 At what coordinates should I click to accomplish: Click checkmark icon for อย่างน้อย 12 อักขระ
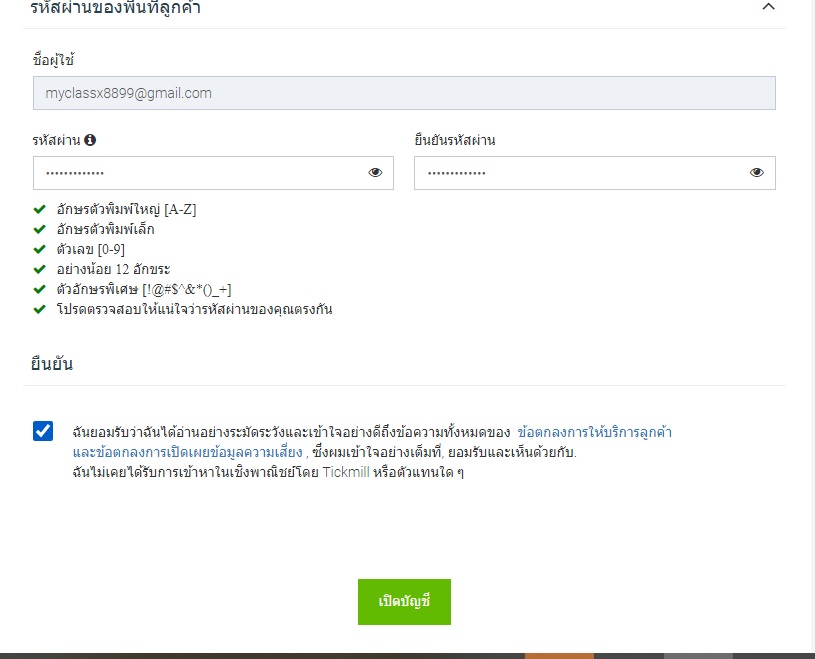[x=39, y=269]
